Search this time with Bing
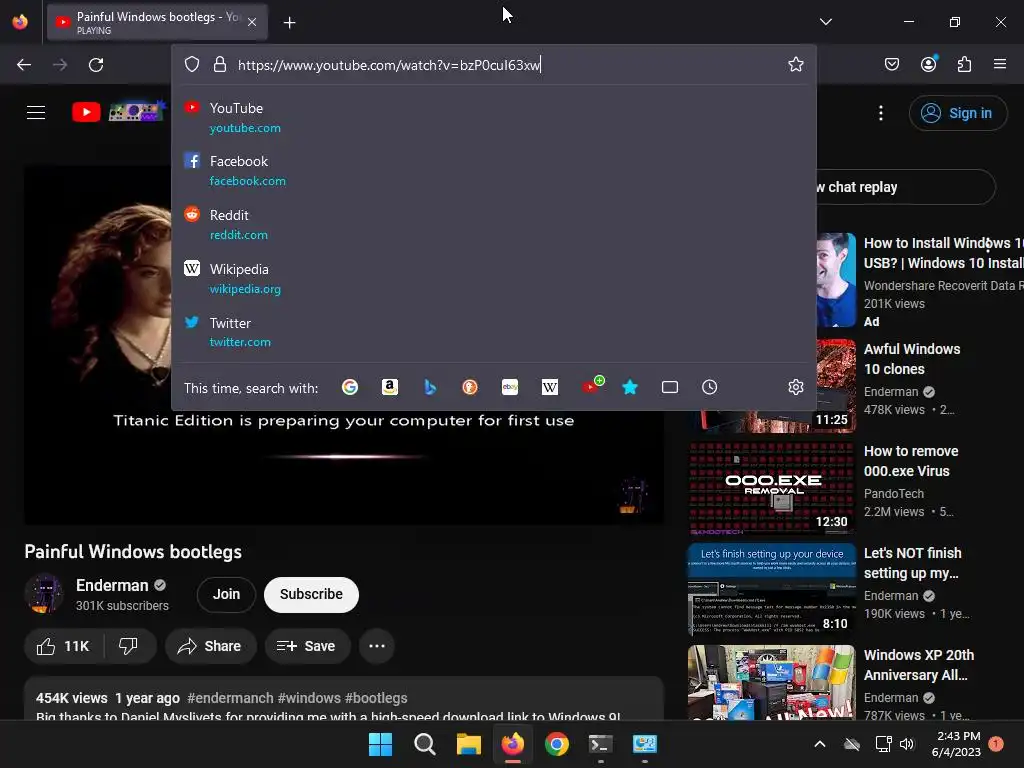 pyautogui.click(x=430, y=387)
